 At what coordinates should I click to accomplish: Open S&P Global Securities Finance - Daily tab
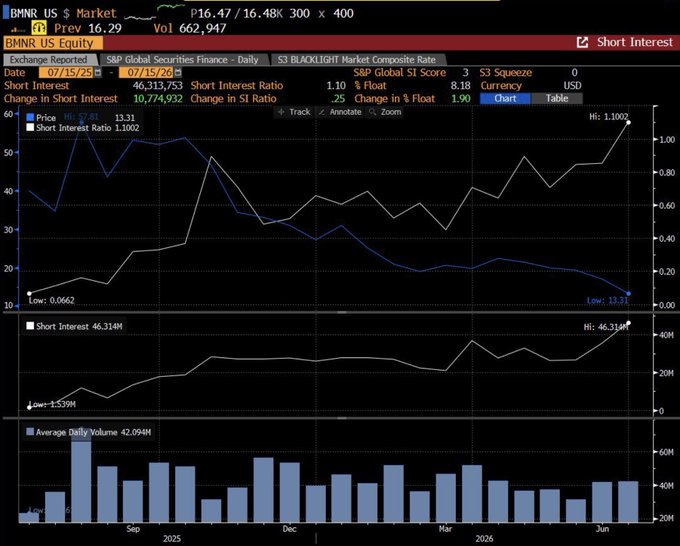pyautogui.click(x=182, y=60)
